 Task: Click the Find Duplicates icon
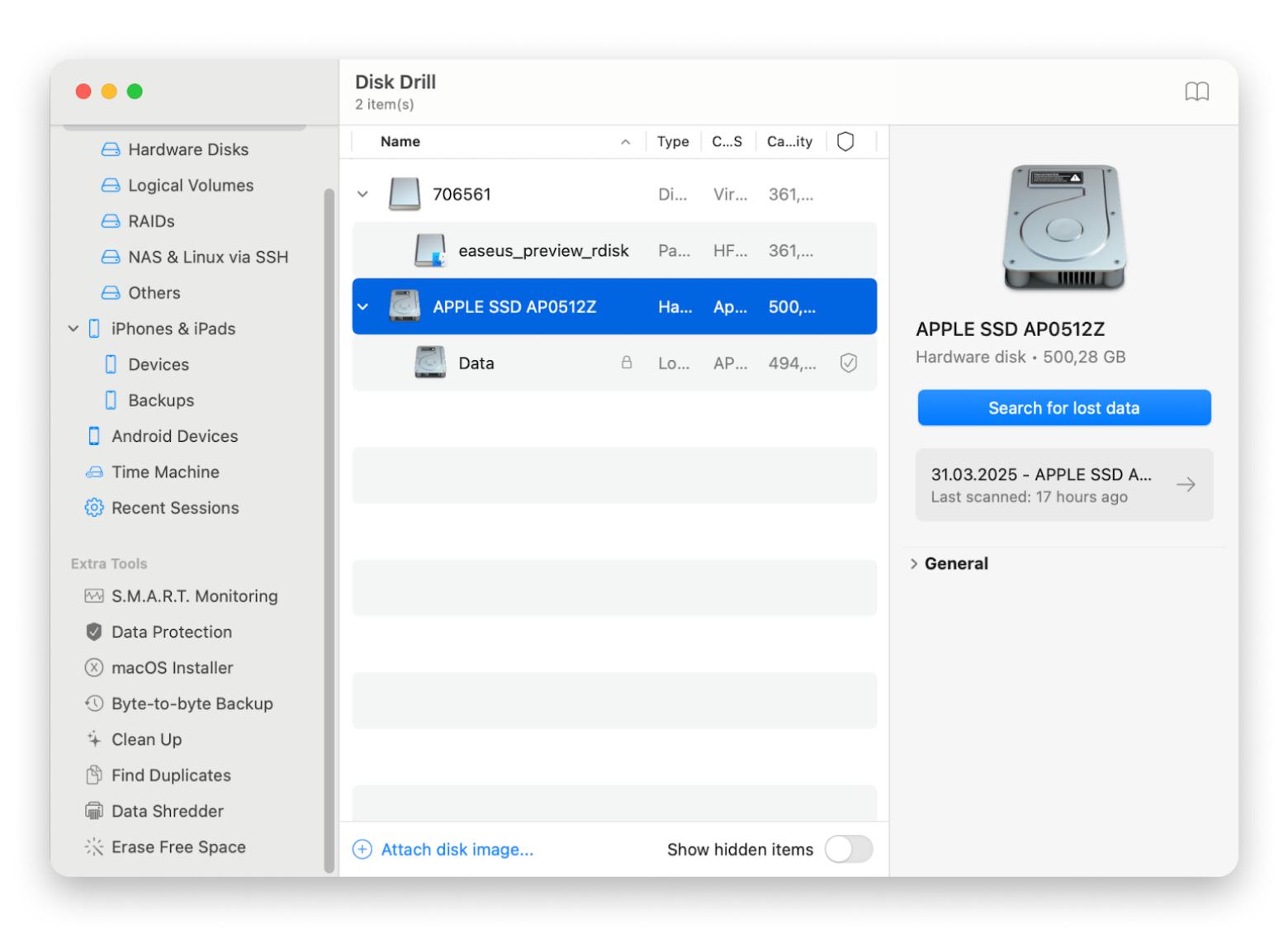(x=94, y=775)
